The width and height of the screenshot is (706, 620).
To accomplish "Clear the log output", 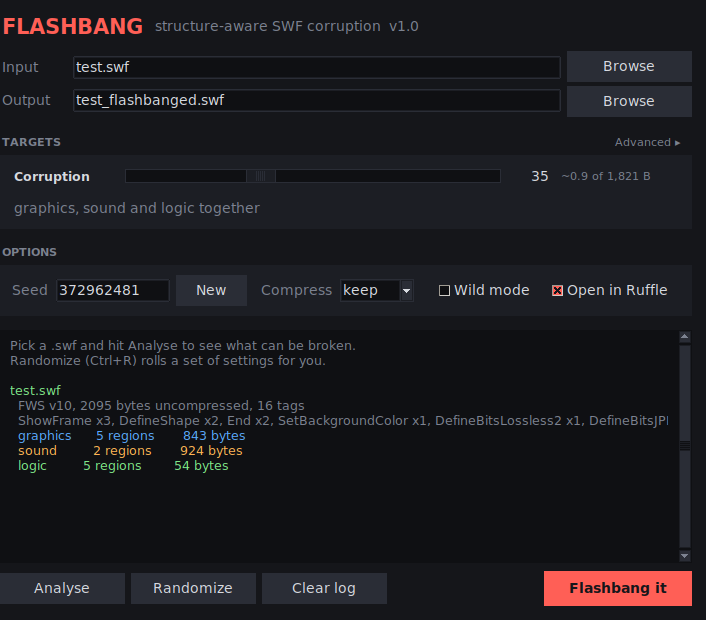I will 324,588.
